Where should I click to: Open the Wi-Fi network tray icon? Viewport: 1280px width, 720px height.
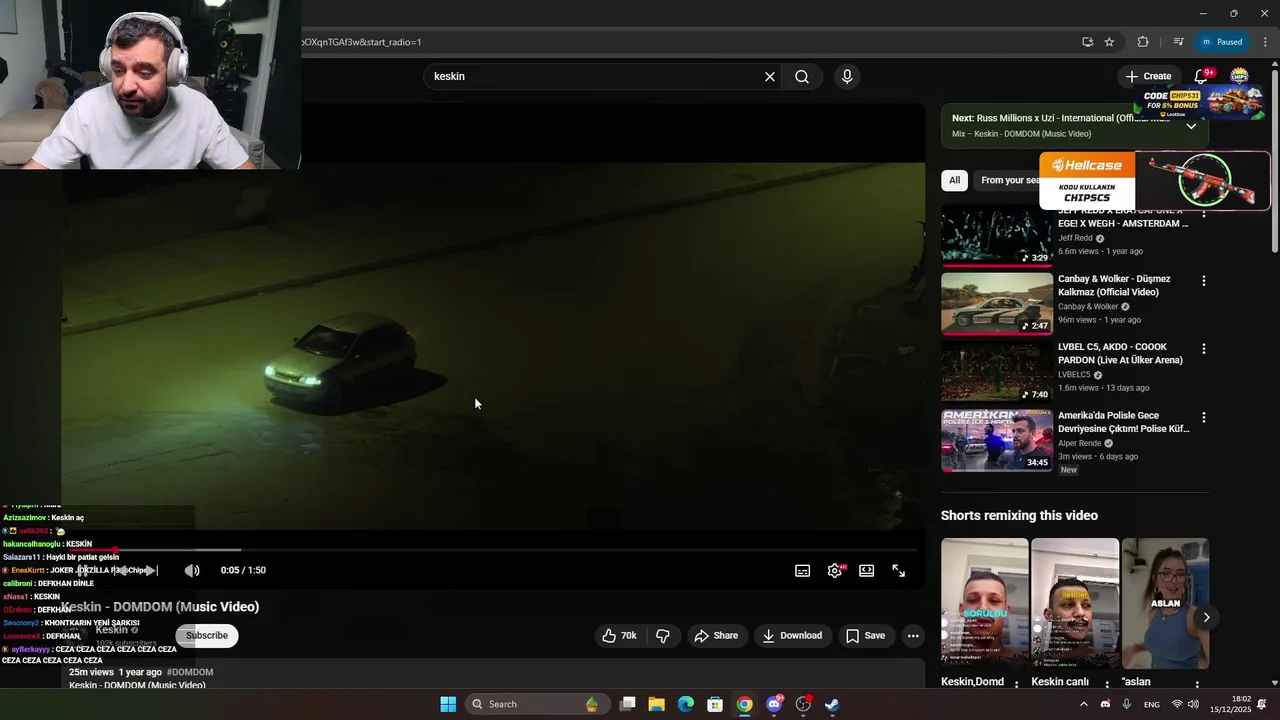click(1177, 704)
